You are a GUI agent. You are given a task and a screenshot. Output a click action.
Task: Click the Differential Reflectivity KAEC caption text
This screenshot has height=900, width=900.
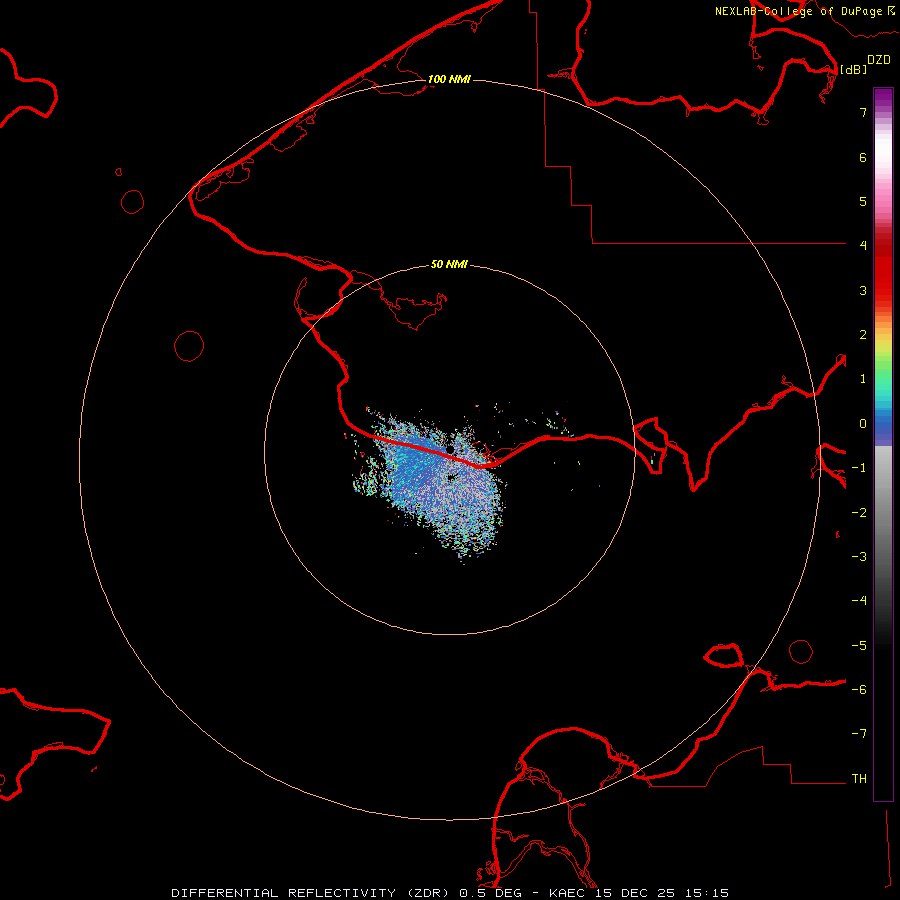point(450,893)
